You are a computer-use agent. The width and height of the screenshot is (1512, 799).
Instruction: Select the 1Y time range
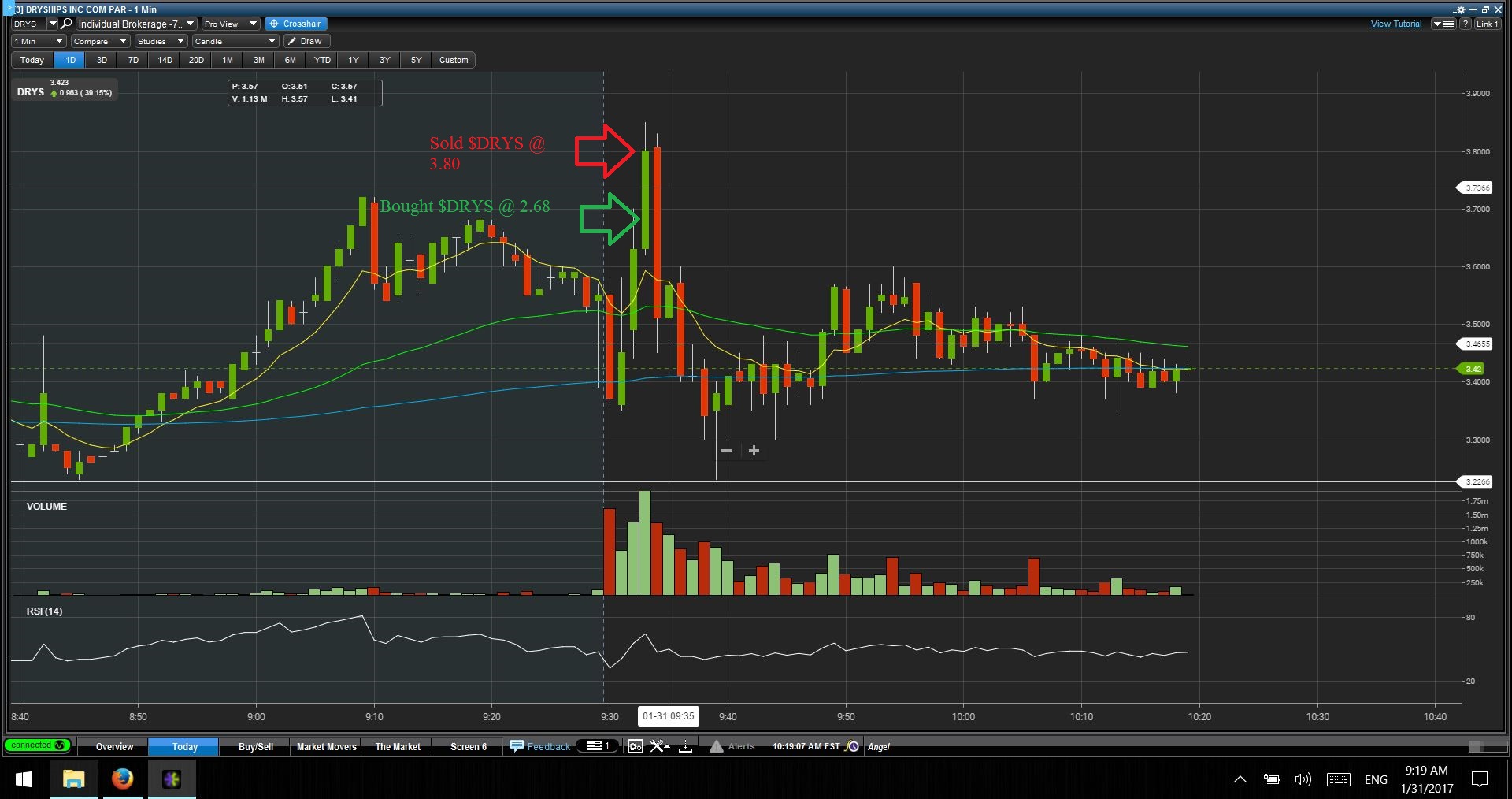pyautogui.click(x=354, y=60)
